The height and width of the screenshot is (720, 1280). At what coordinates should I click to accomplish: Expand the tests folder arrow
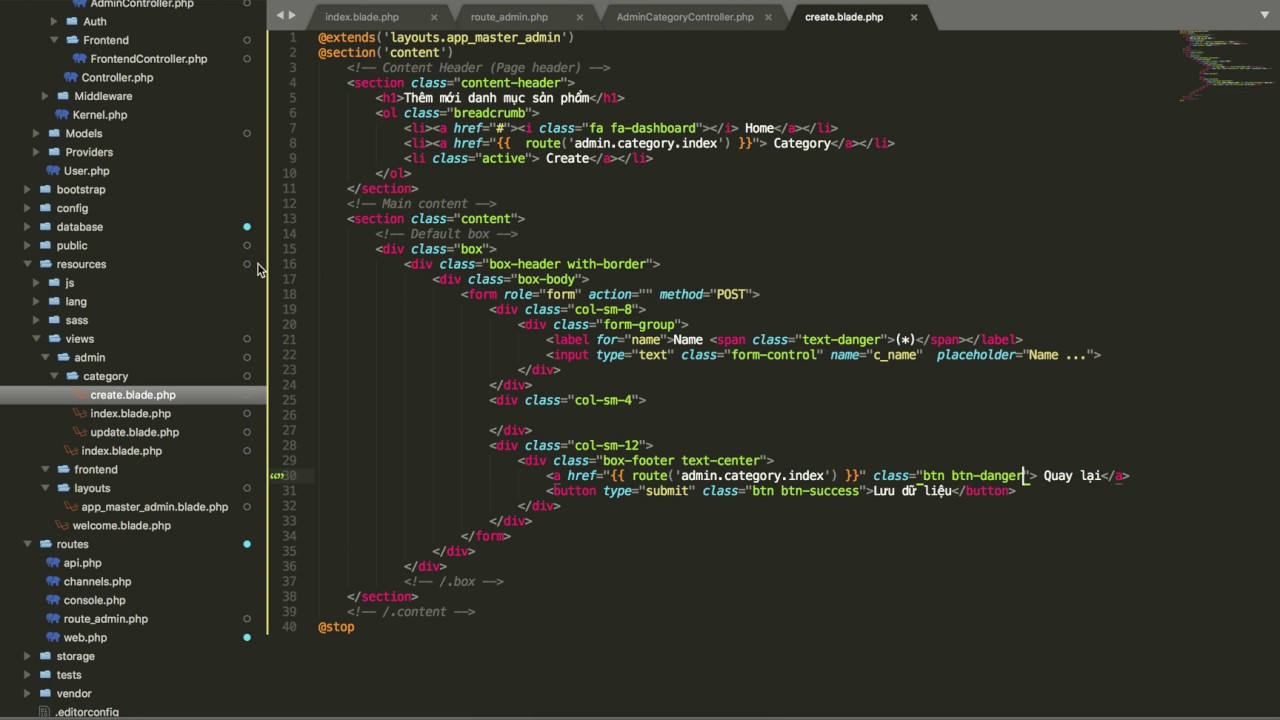coord(27,675)
